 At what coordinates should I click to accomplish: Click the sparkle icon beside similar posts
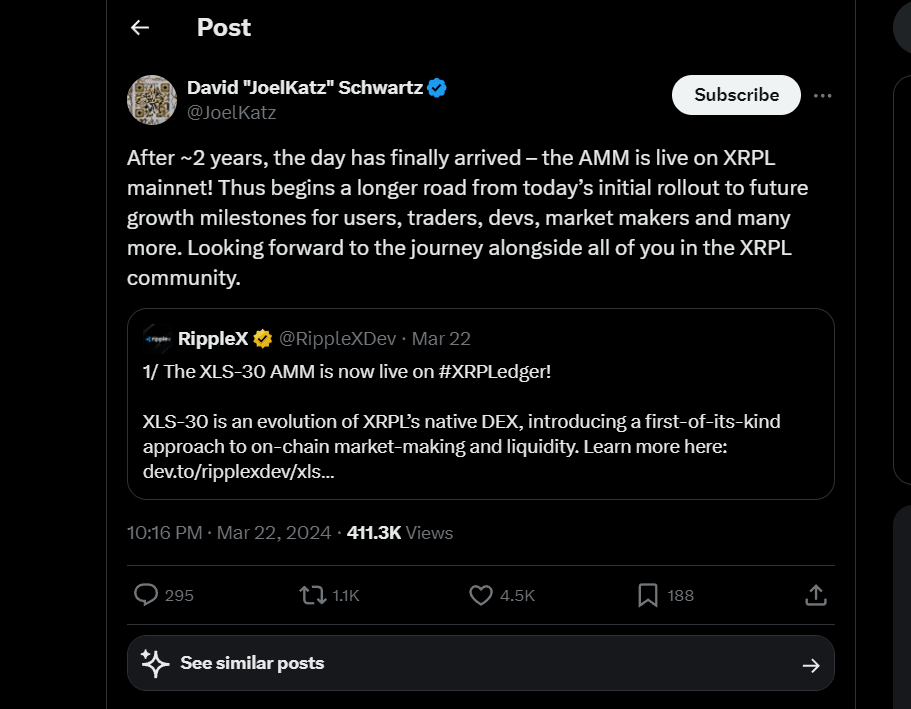(154, 663)
